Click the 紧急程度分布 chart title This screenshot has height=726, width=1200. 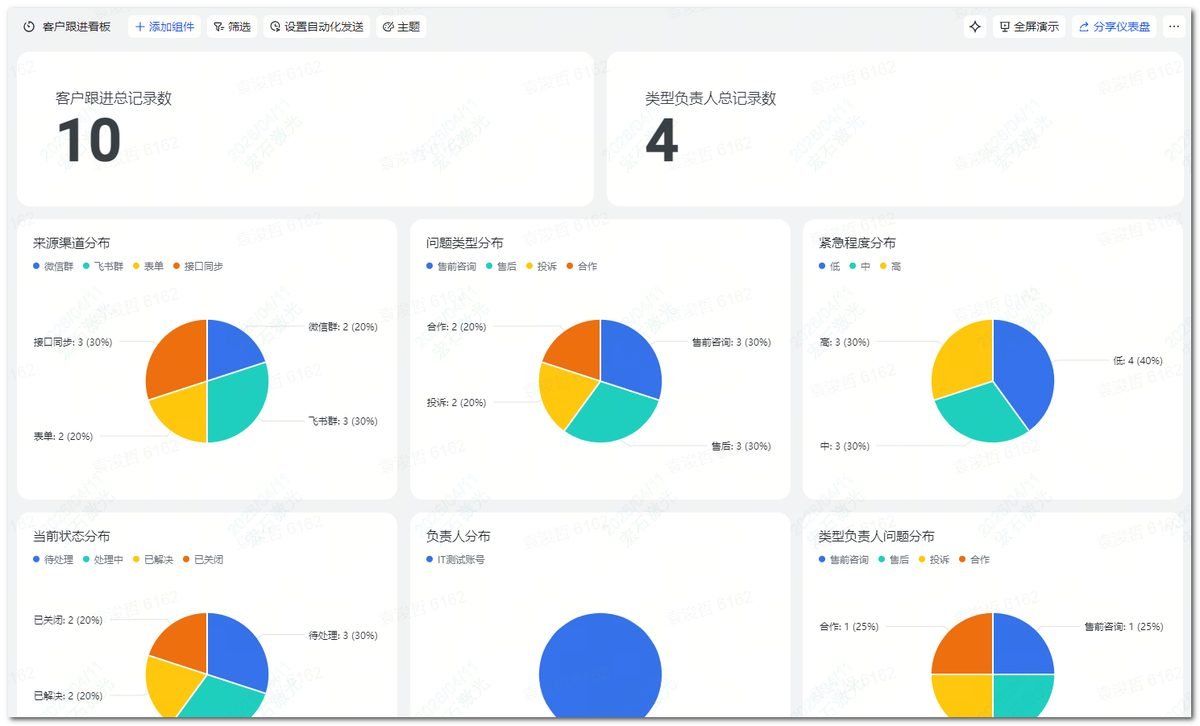tap(857, 243)
